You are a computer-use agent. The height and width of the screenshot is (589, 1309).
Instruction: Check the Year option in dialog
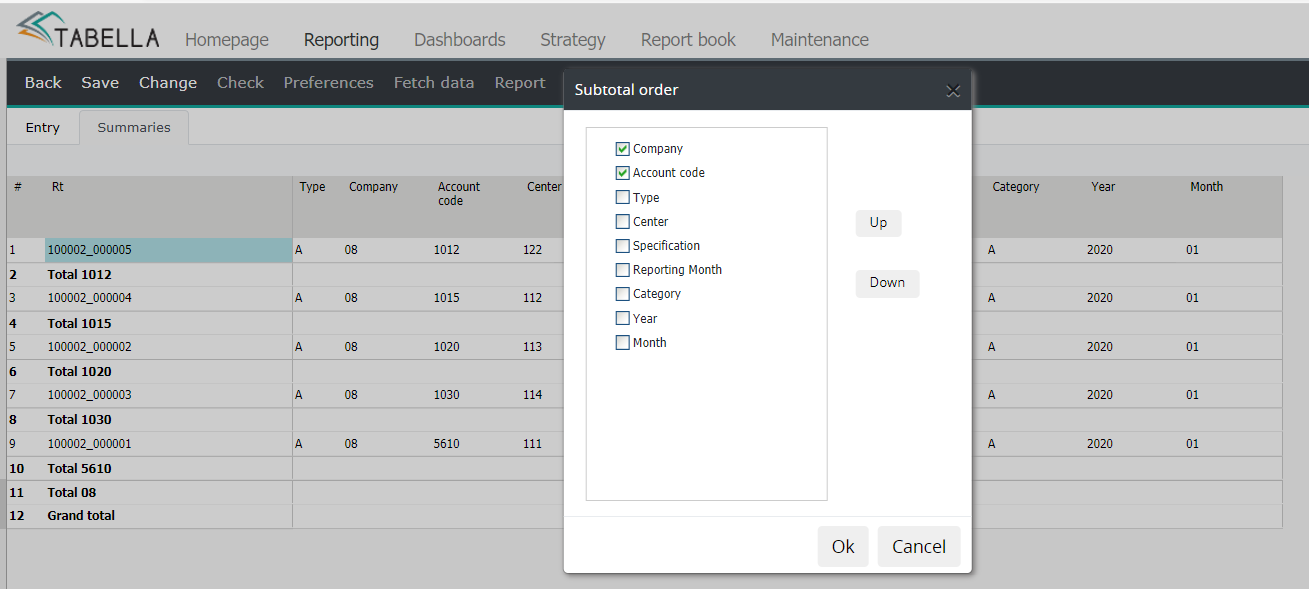(x=623, y=318)
